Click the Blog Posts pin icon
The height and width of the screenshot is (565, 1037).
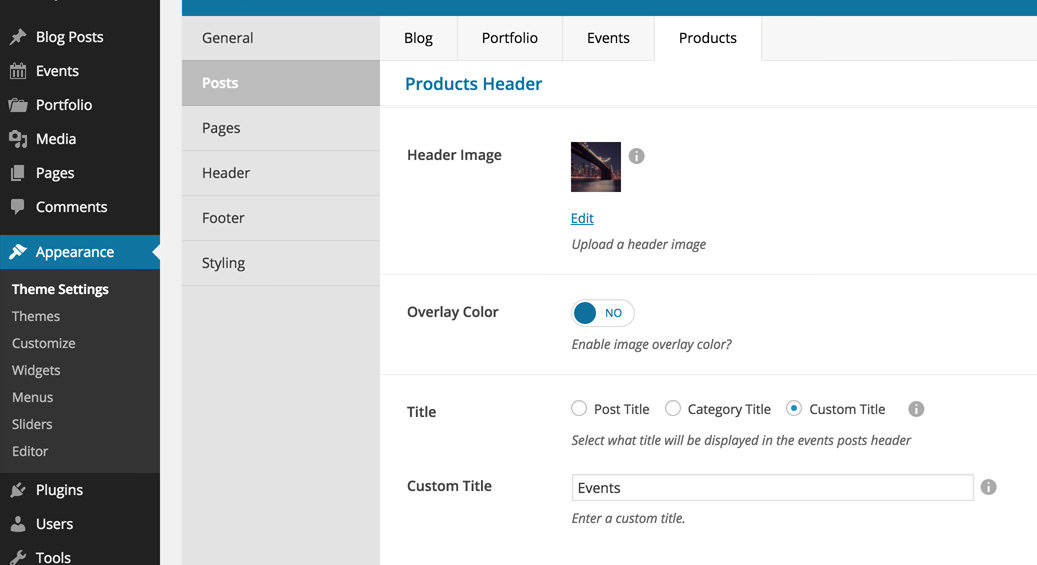[18, 36]
